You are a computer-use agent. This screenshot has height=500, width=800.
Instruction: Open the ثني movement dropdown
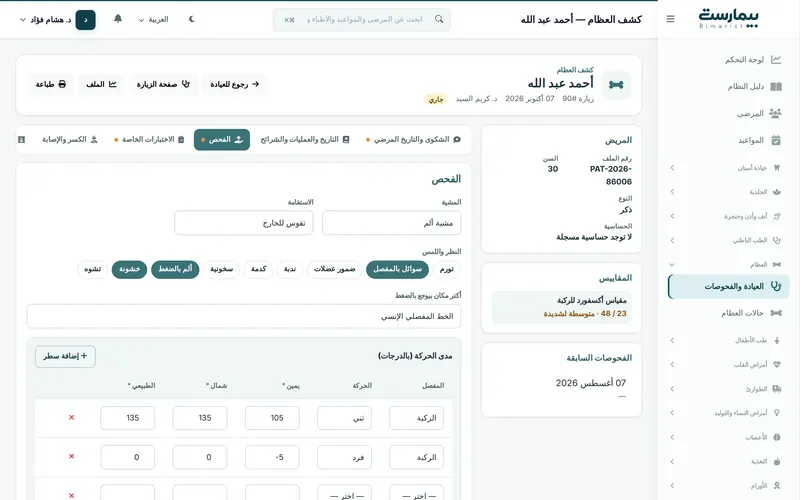344,418
